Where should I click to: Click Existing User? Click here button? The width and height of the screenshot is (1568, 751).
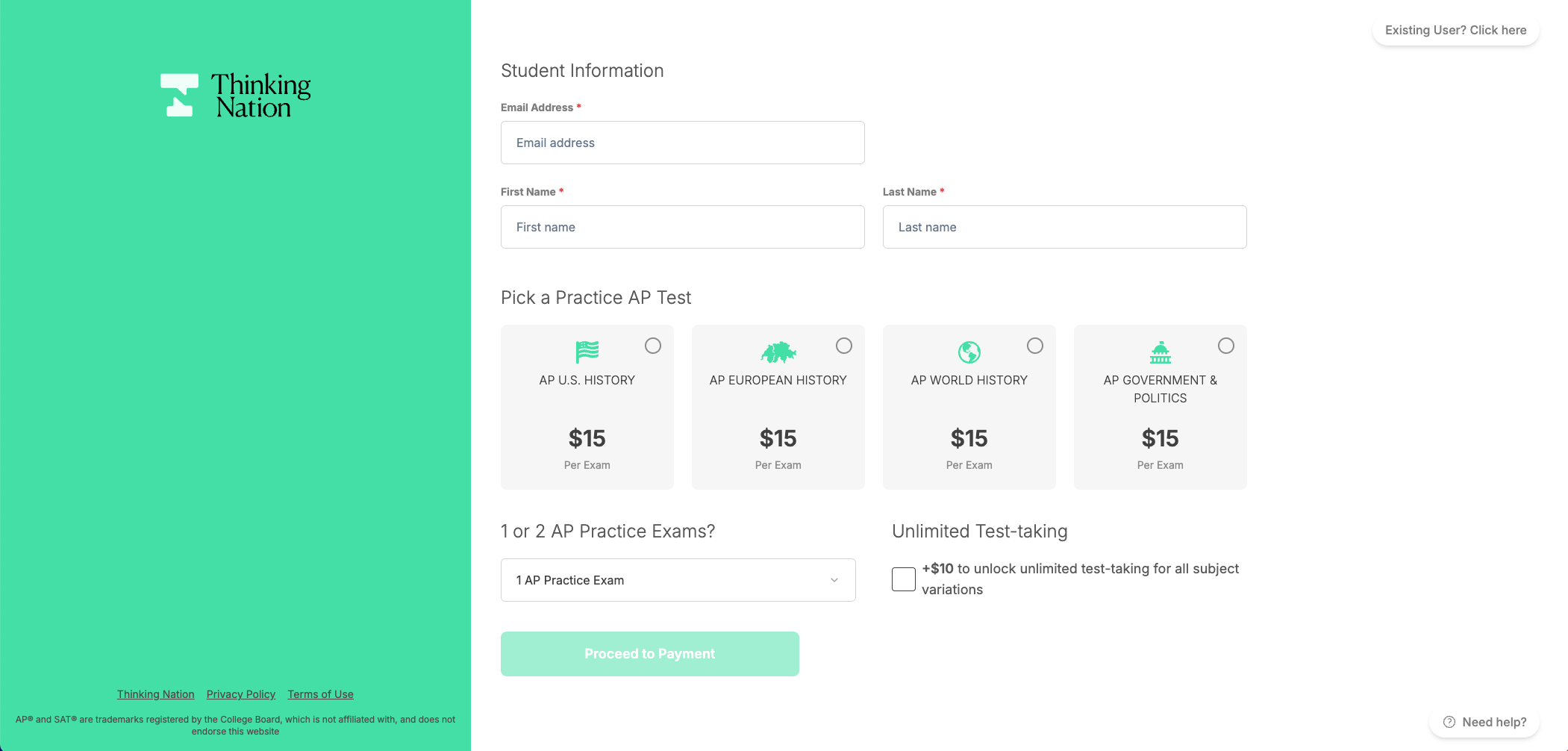pos(1455,31)
